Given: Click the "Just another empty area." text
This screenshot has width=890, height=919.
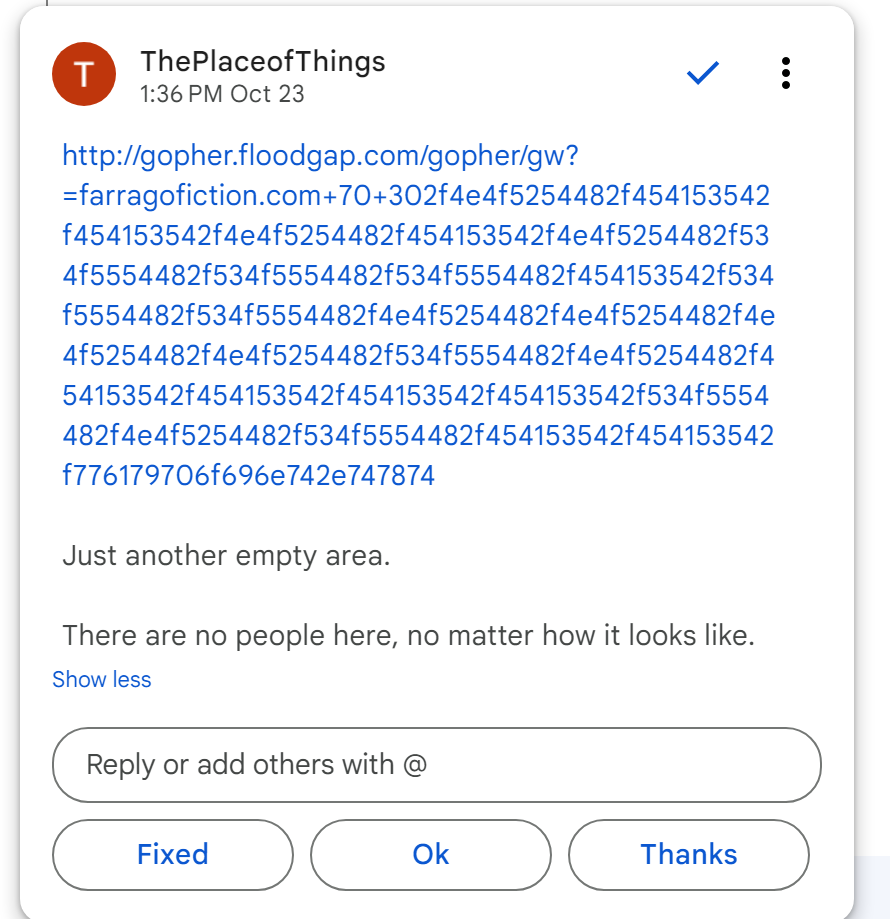Looking at the screenshot, I should click(x=226, y=555).
